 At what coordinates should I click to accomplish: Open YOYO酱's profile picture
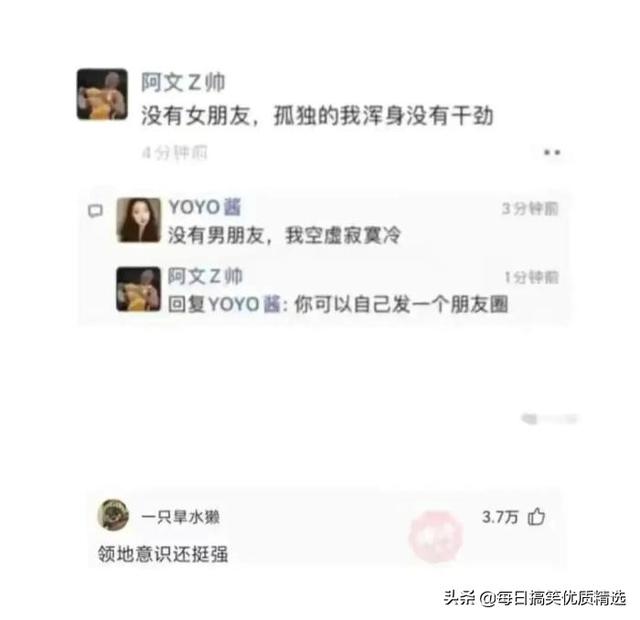click(139, 220)
